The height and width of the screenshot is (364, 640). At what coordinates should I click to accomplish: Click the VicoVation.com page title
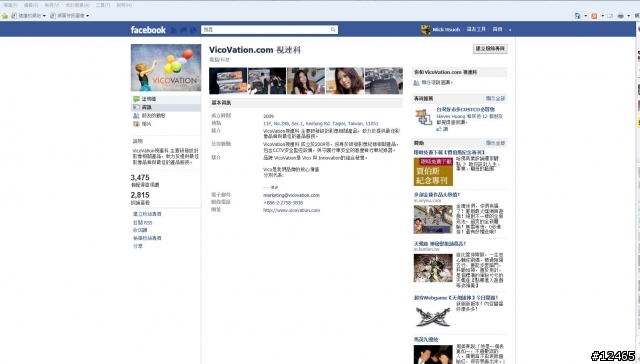coord(255,50)
